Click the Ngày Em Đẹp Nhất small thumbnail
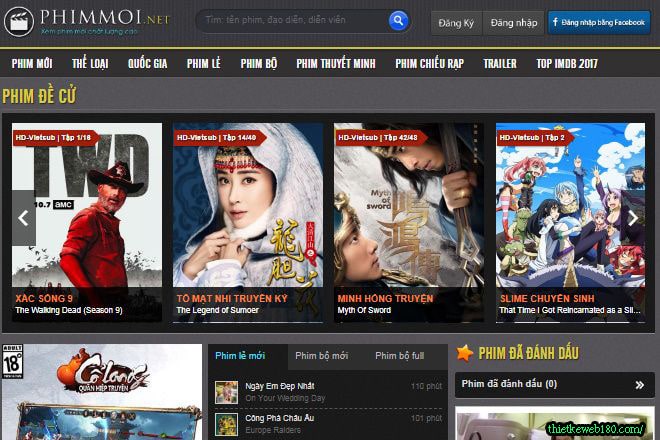 pyautogui.click(x=226, y=392)
